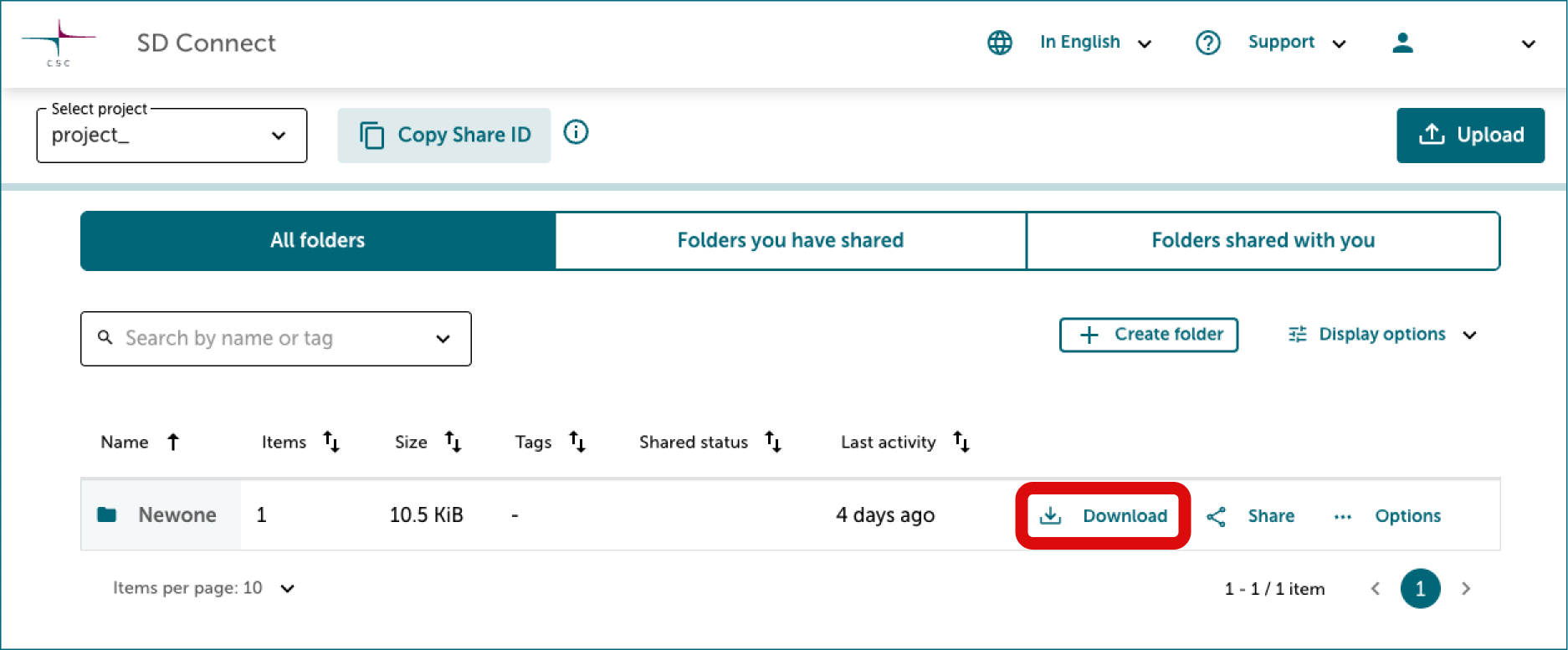Click the Name column header

(125, 442)
